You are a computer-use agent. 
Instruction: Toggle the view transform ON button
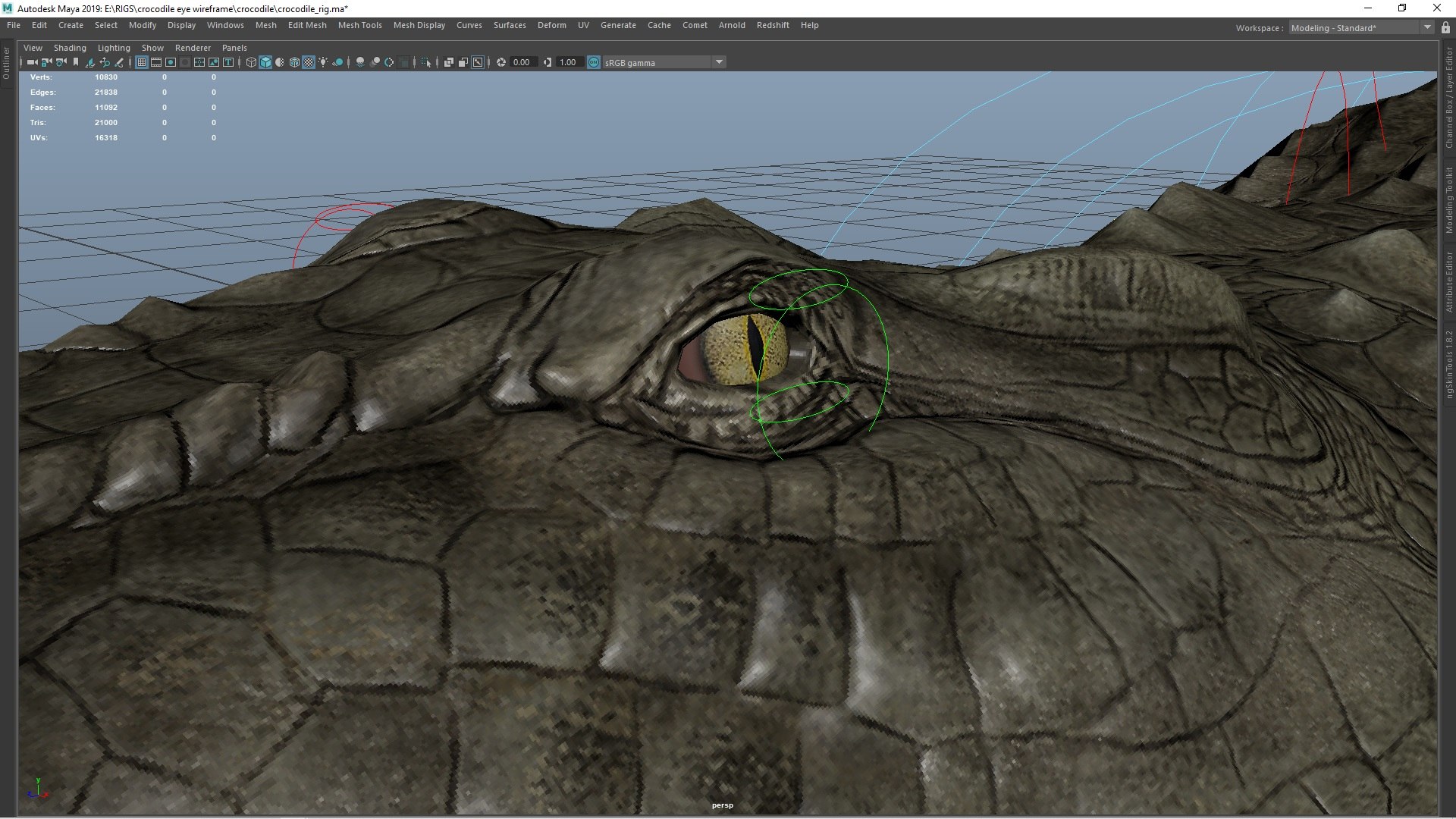point(594,62)
